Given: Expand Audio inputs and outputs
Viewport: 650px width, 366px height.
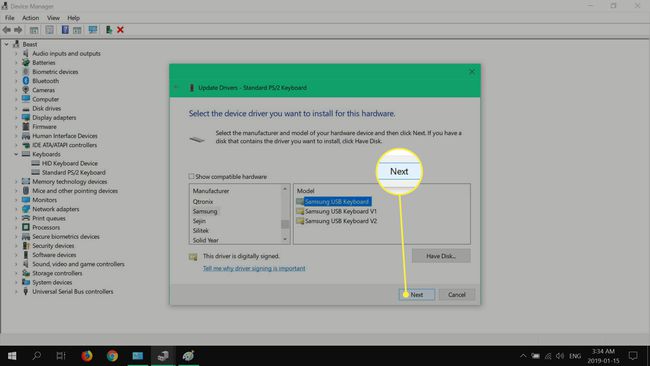Looking at the screenshot, I should pyautogui.click(x=16, y=53).
